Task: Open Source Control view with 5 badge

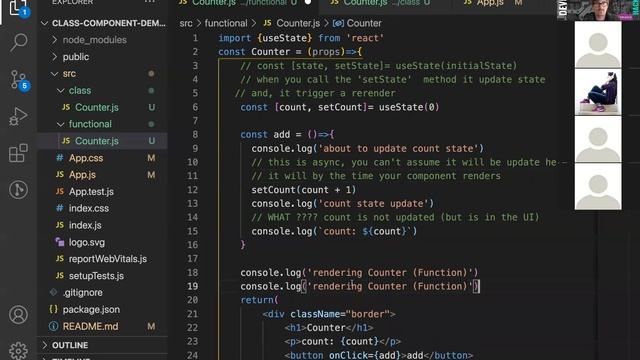Action: point(19,79)
